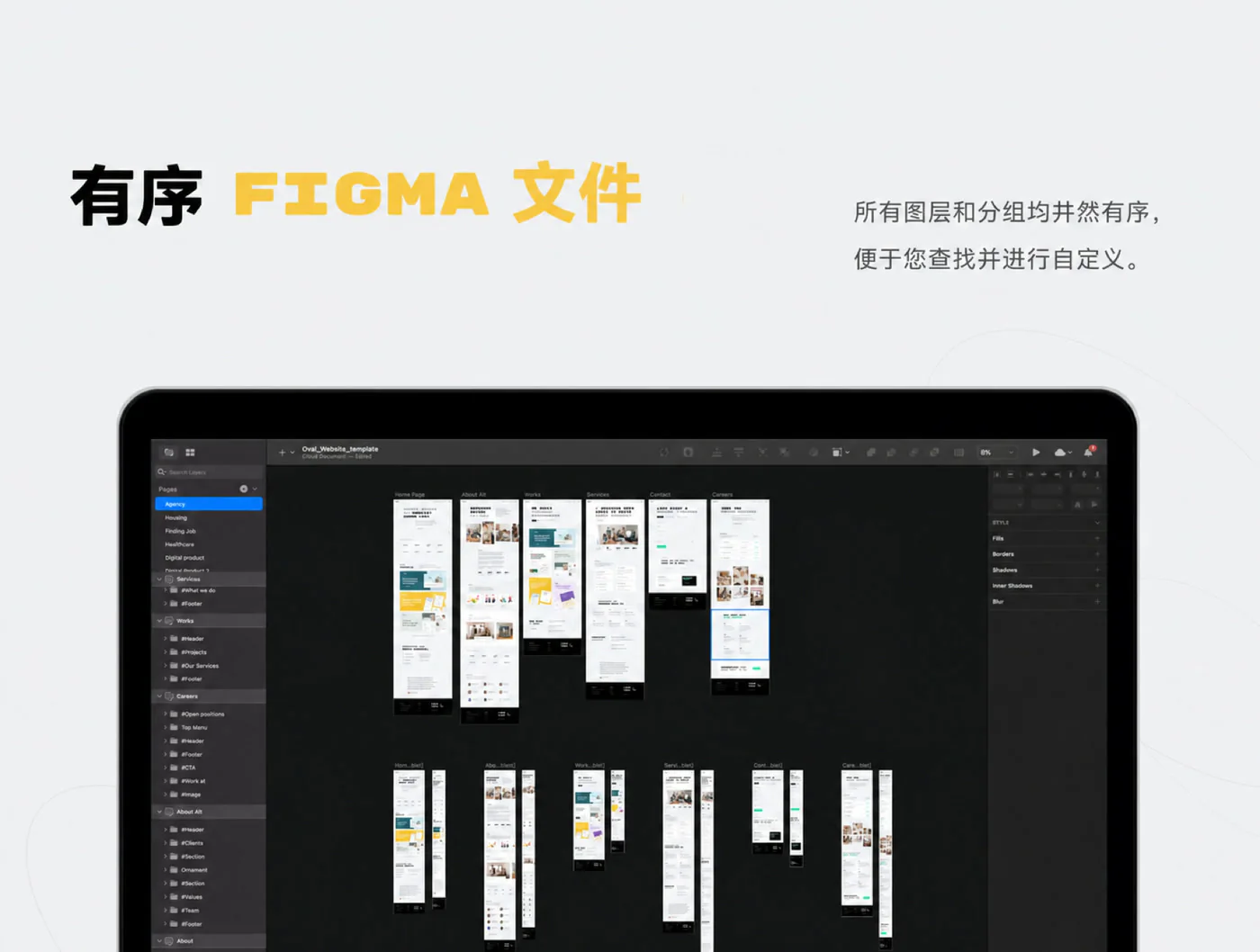
Task: Click the align left icon in inspector
Action: 1030,474
